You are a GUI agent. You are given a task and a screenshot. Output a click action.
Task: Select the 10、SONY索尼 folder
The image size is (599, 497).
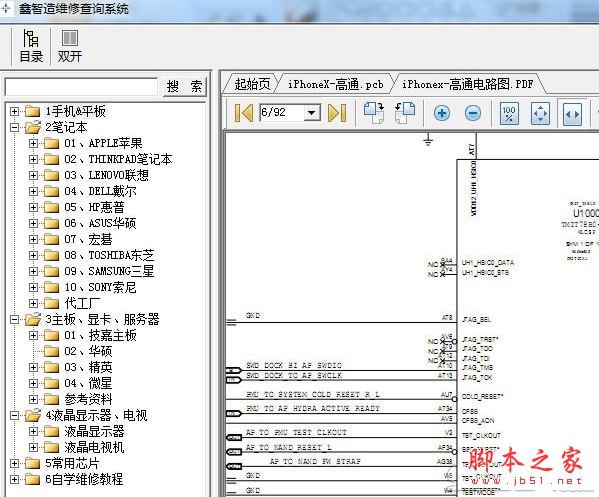[x=100, y=287]
